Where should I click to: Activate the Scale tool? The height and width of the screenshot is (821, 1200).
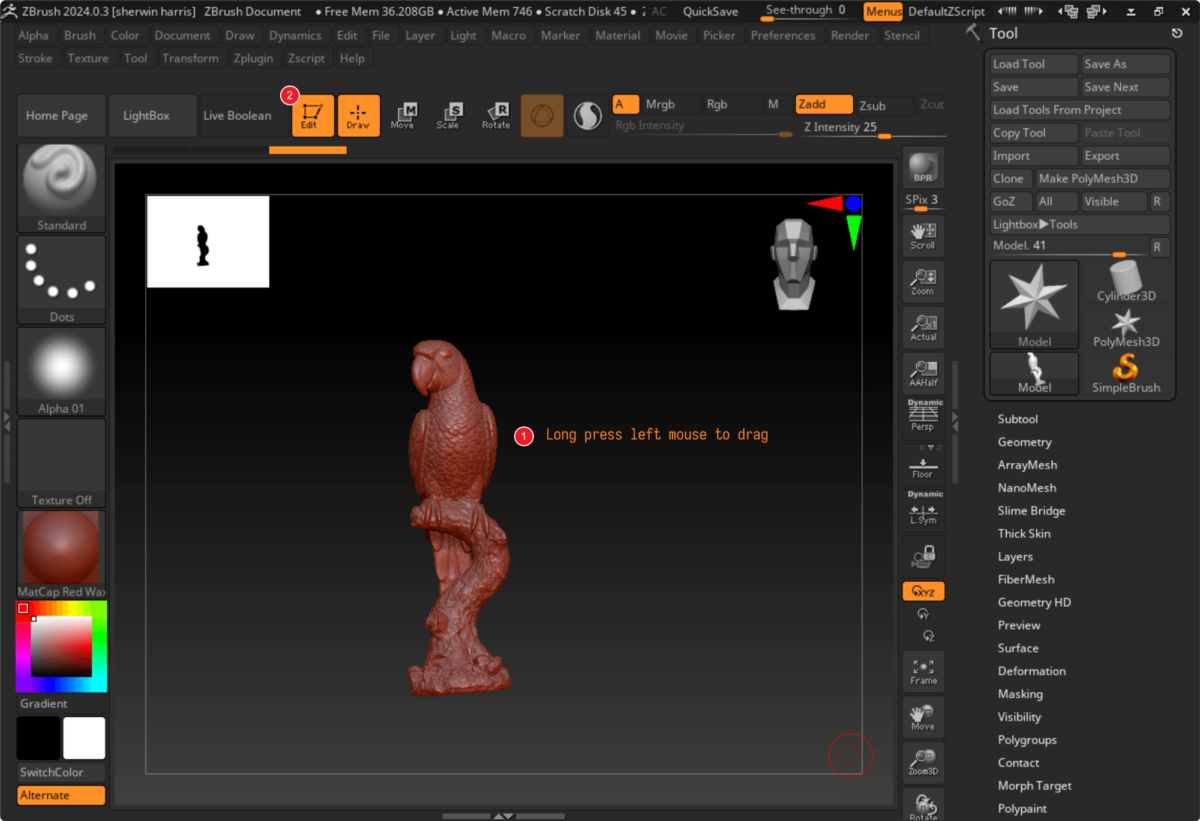click(x=450, y=115)
